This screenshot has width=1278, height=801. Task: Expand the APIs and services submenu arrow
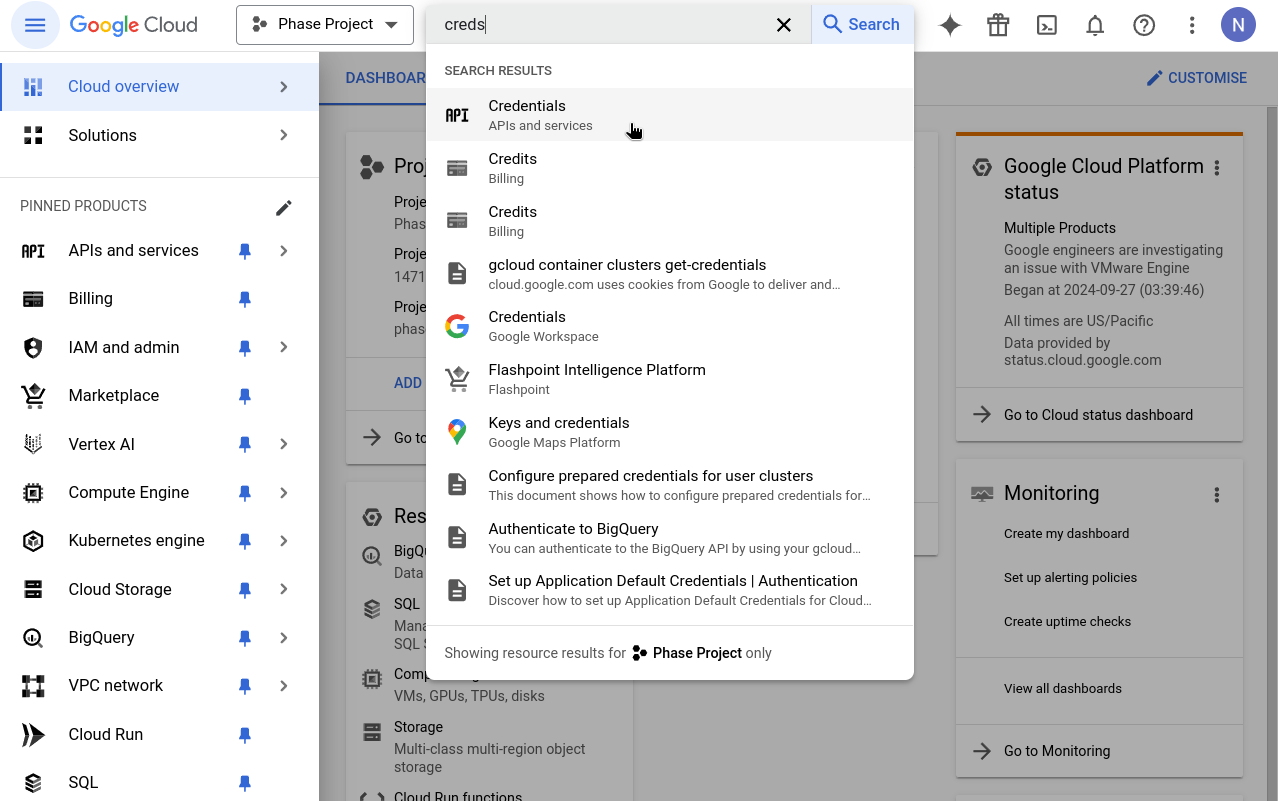(x=284, y=251)
